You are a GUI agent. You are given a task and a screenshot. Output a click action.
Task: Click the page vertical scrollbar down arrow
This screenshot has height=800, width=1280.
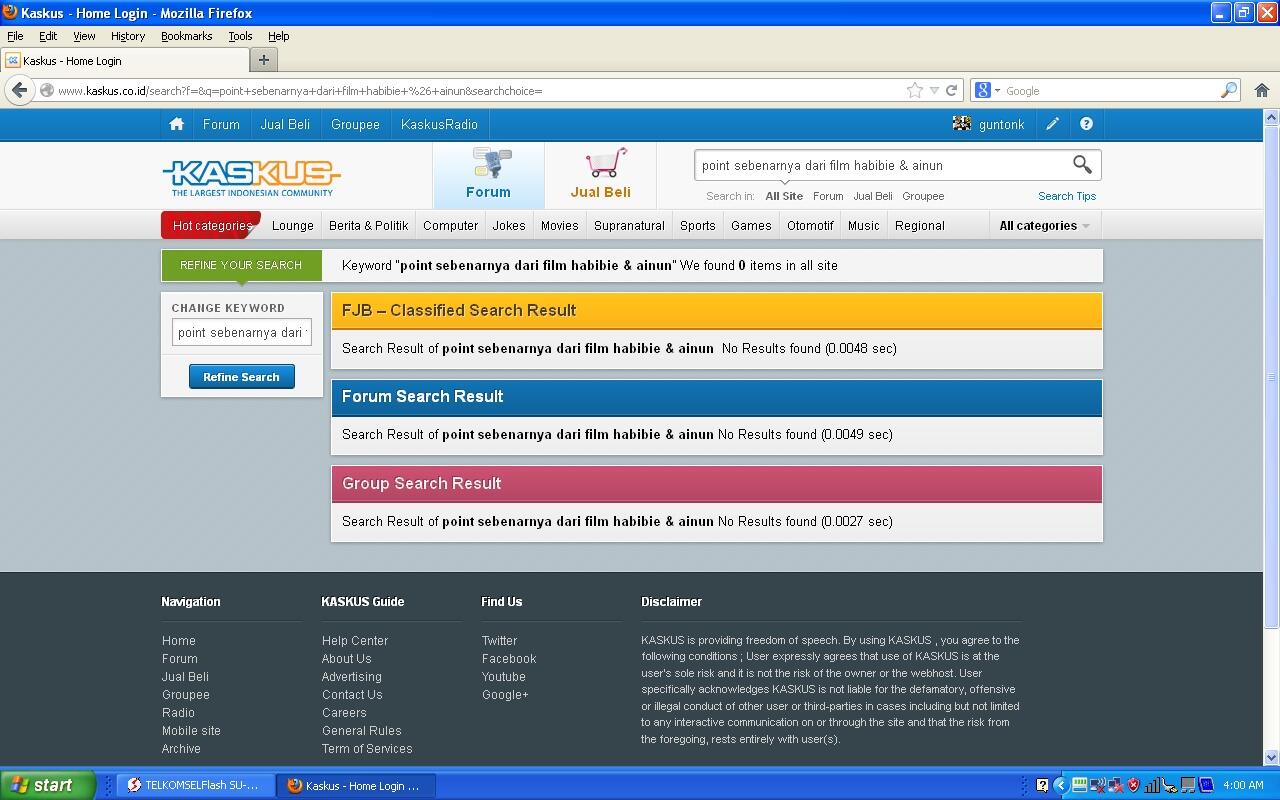(x=1271, y=757)
